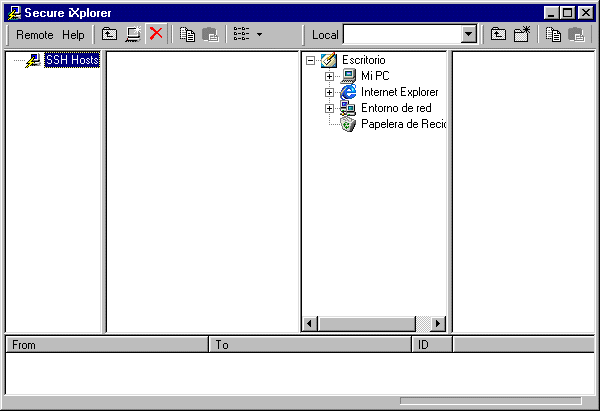Screen dimensions: 600x411
Task: Click the remote Paste icon
Action: pos(210,34)
